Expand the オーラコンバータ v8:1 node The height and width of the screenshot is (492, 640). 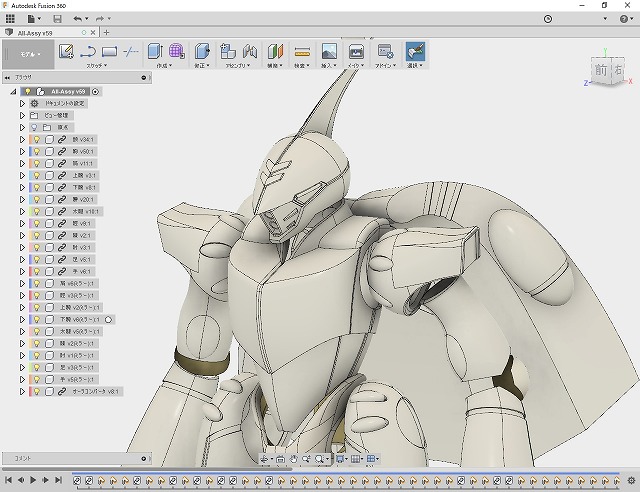click(x=22, y=392)
